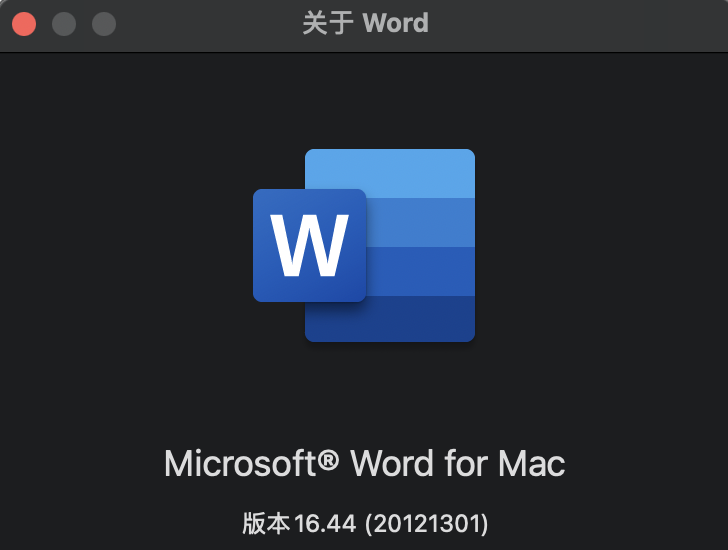Click the greyed-out zoom window button
The width and height of the screenshot is (728, 550).
(104, 24)
